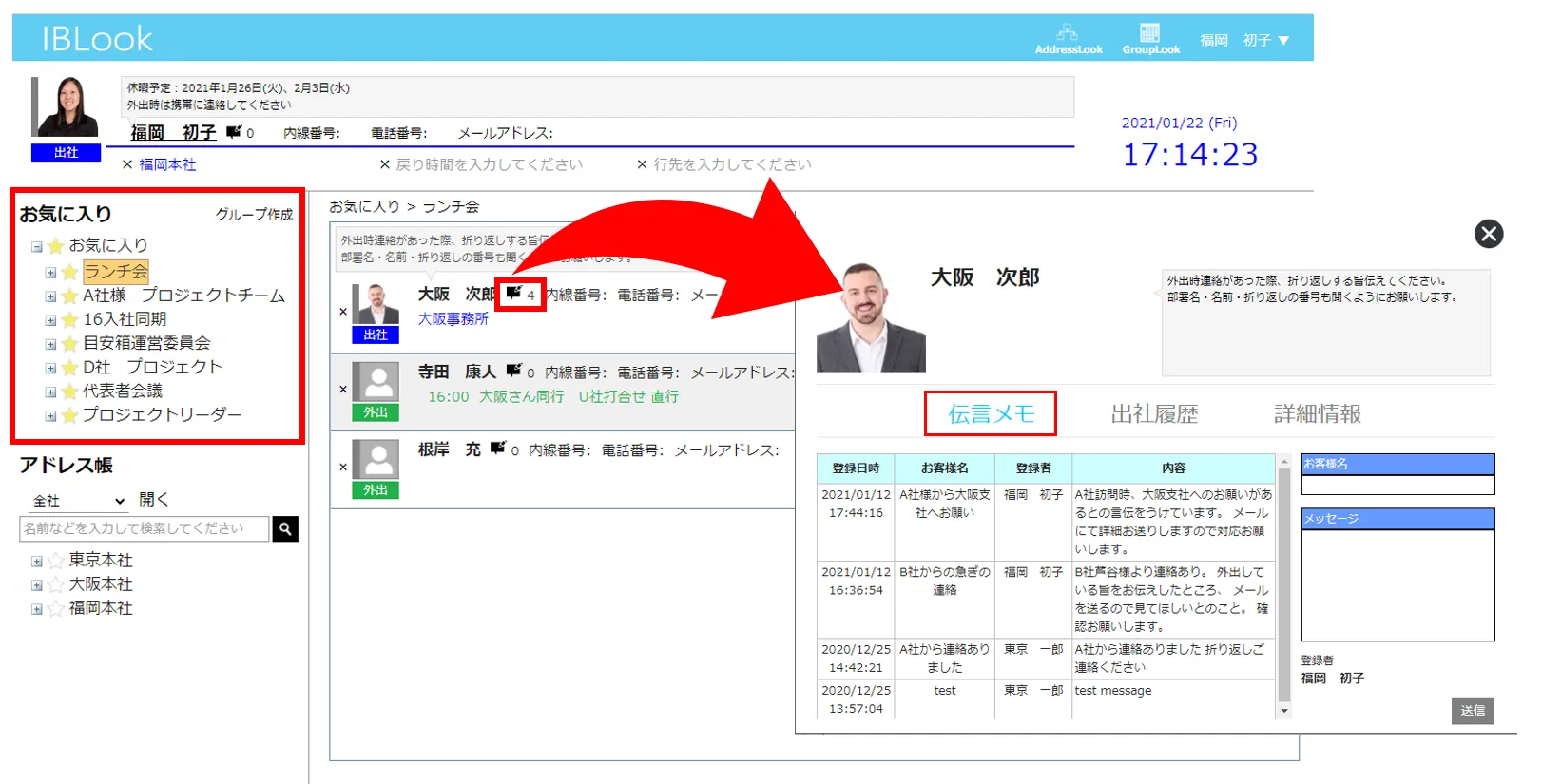Switch to the 詳細情報 tab
This screenshot has height=784, width=1542.
tap(1318, 414)
